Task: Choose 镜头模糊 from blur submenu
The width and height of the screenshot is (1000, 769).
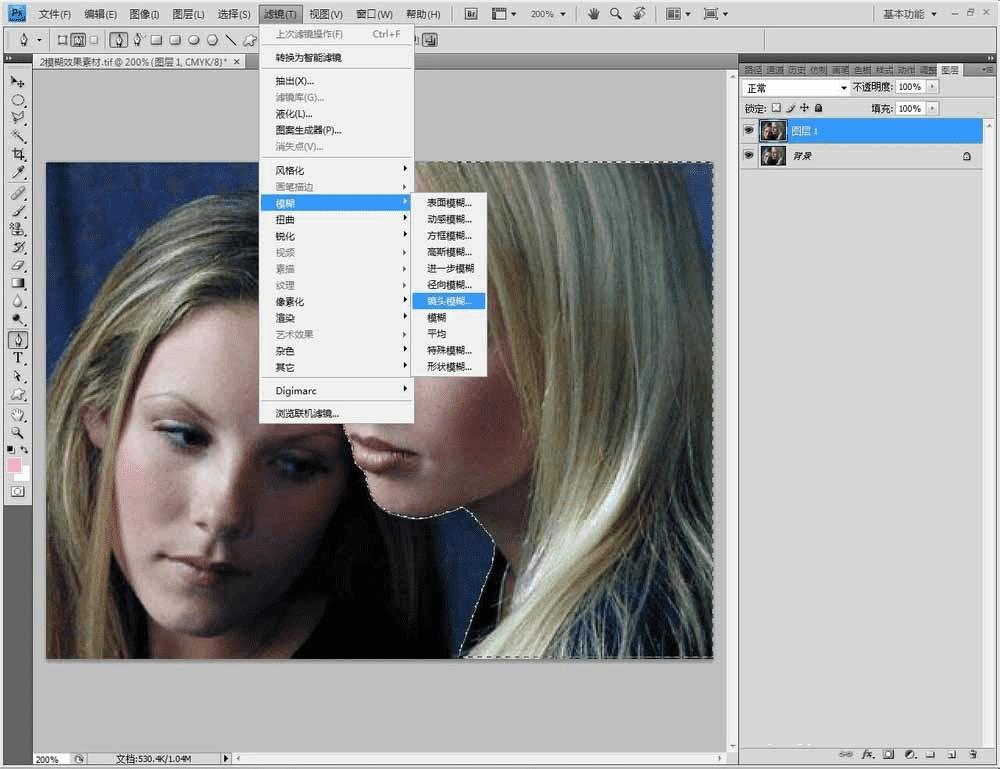Action: (449, 301)
